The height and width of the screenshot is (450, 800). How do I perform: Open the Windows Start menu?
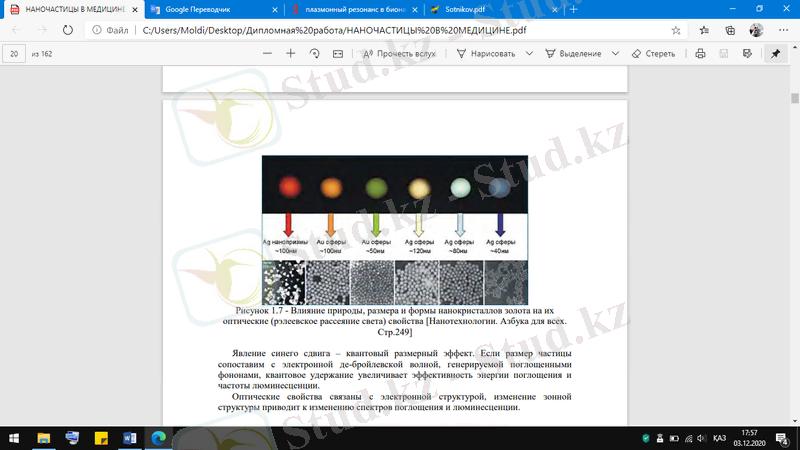click(14, 438)
